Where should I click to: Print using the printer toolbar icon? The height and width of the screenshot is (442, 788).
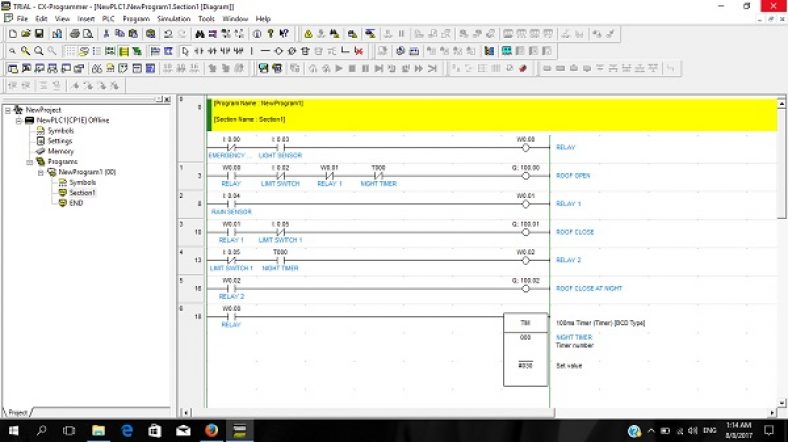click(x=75, y=34)
